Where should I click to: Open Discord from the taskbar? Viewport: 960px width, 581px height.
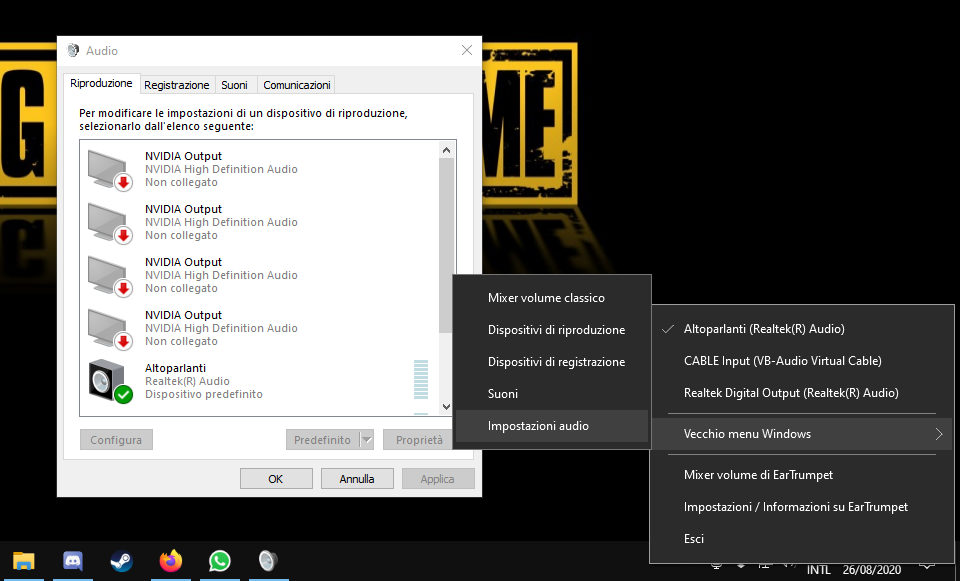tap(73, 561)
